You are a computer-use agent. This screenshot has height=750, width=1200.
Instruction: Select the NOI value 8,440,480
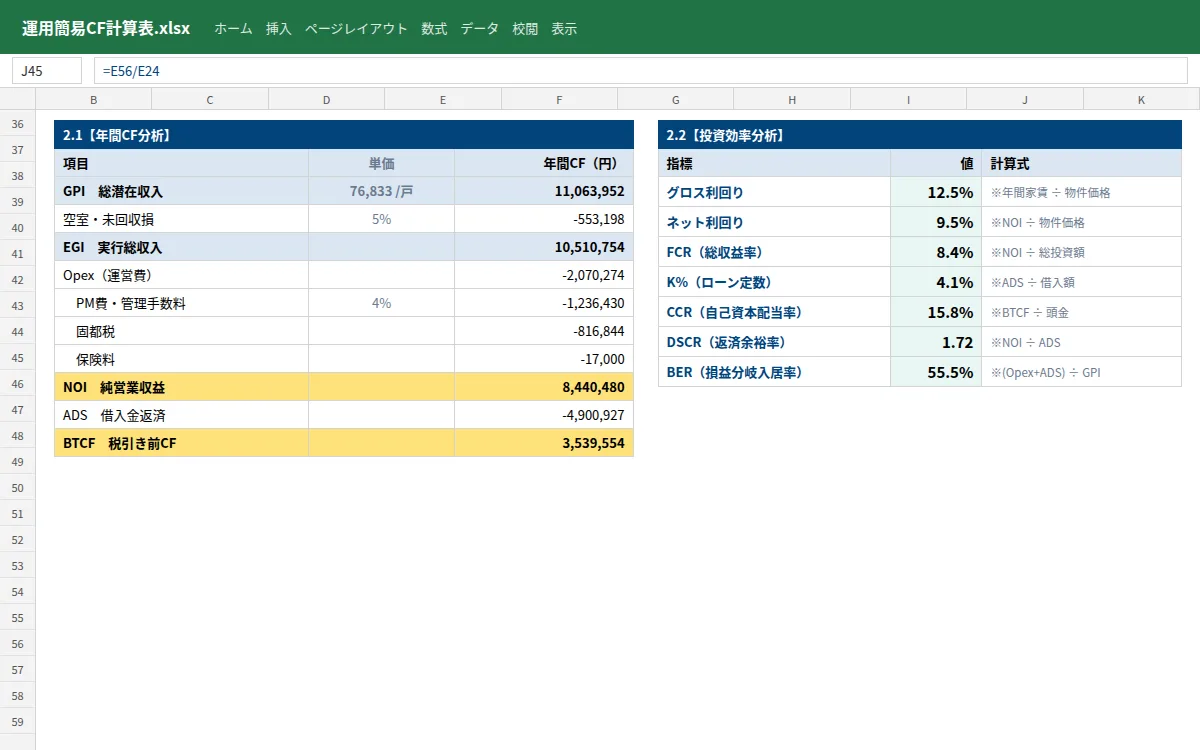[x=544, y=387]
